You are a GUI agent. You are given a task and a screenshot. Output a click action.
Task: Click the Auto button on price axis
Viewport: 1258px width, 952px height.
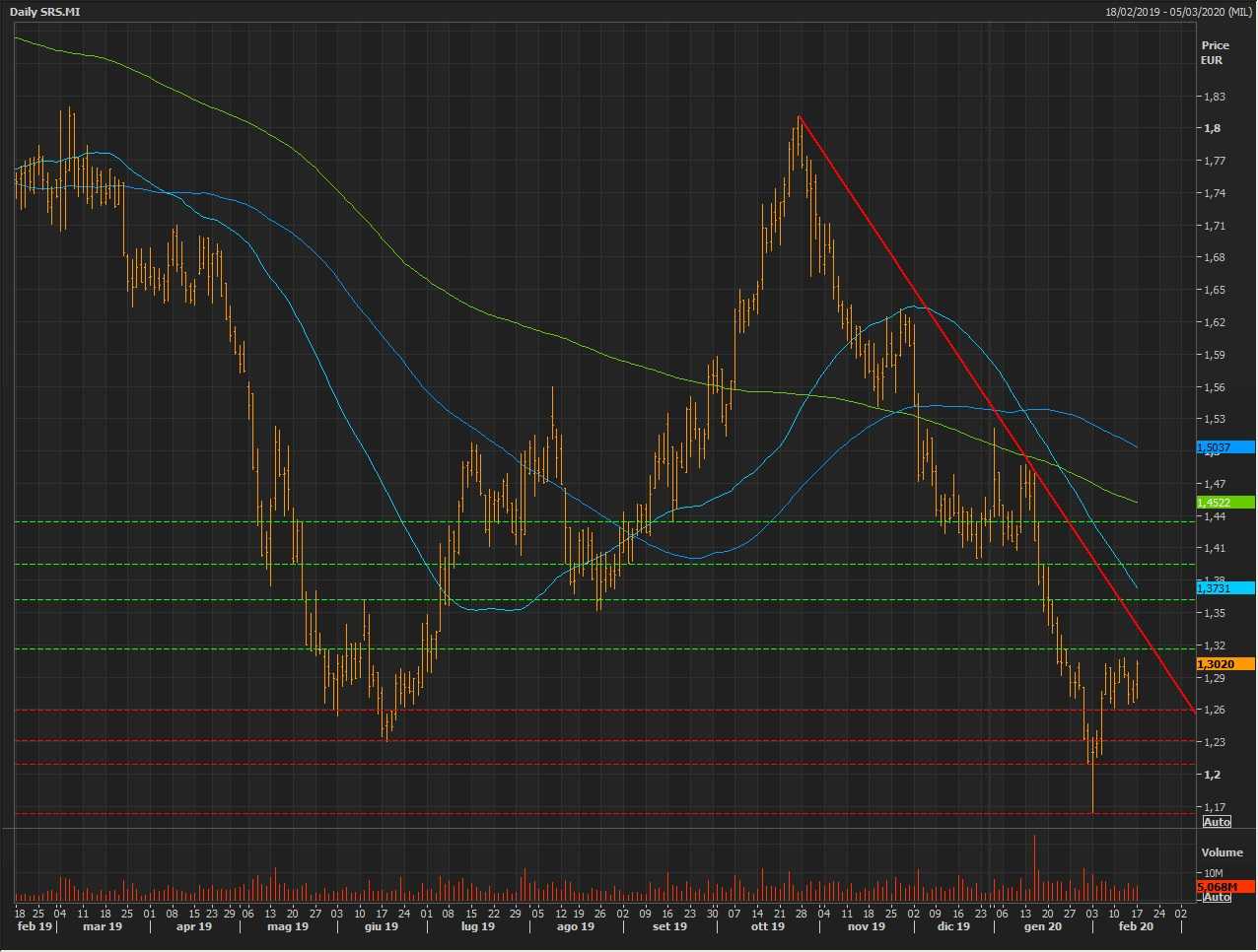click(x=1217, y=821)
